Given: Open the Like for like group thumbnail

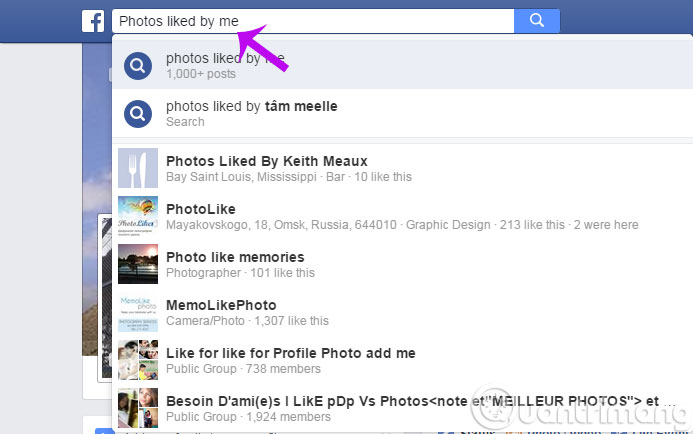Looking at the screenshot, I should [x=137, y=360].
